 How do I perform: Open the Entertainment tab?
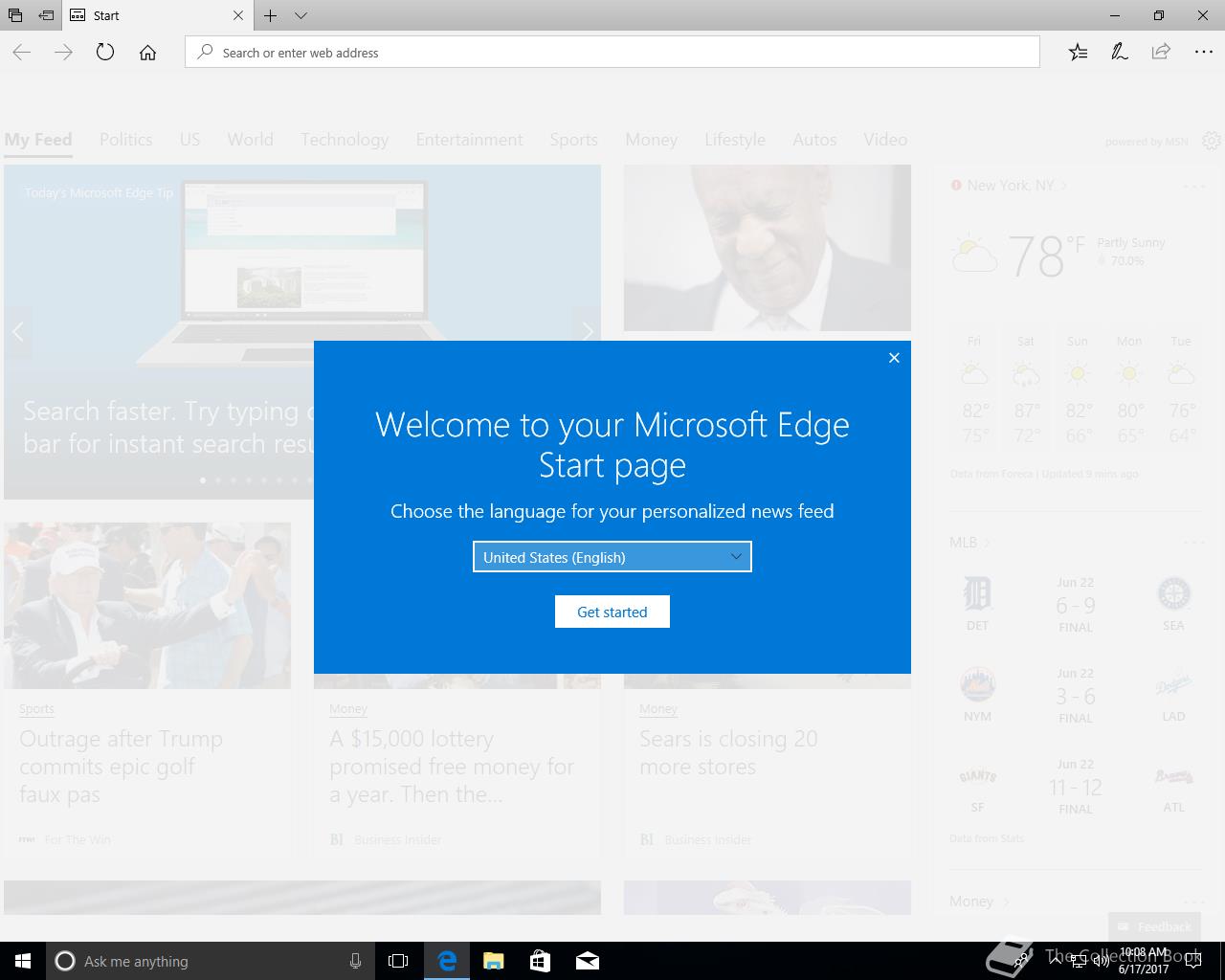pos(470,140)
